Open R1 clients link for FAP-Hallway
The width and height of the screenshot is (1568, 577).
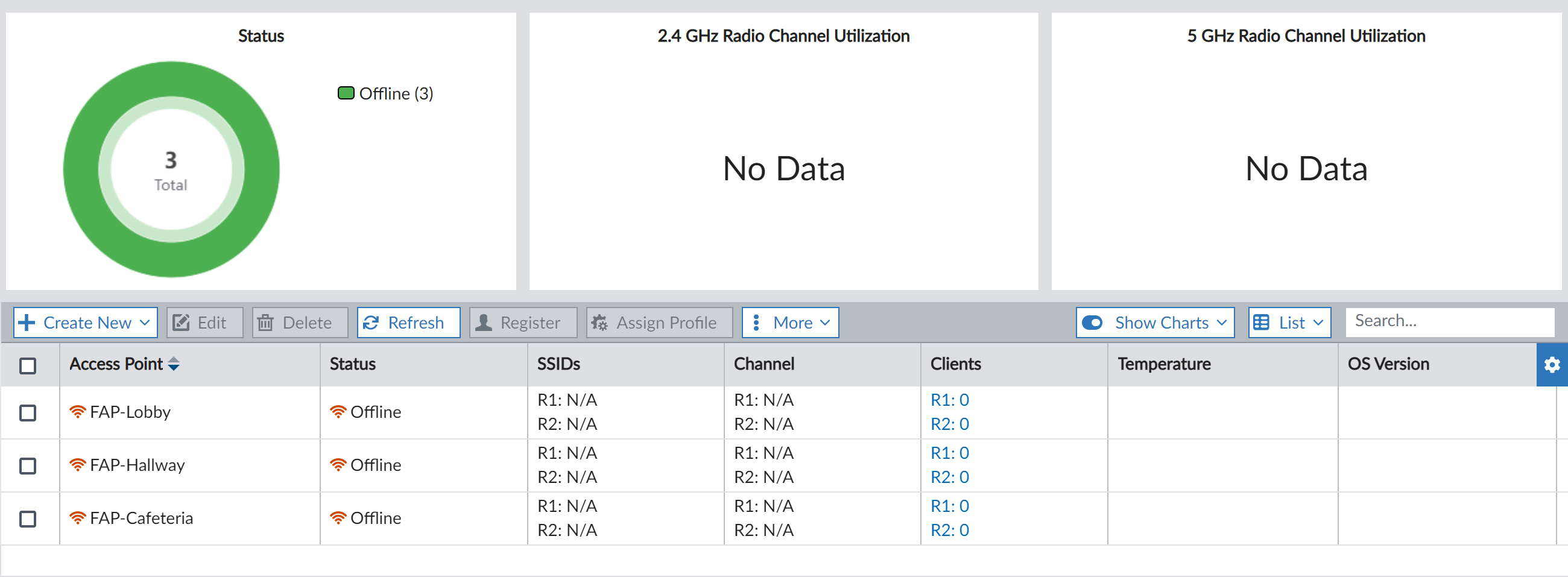tap(950, 453)
